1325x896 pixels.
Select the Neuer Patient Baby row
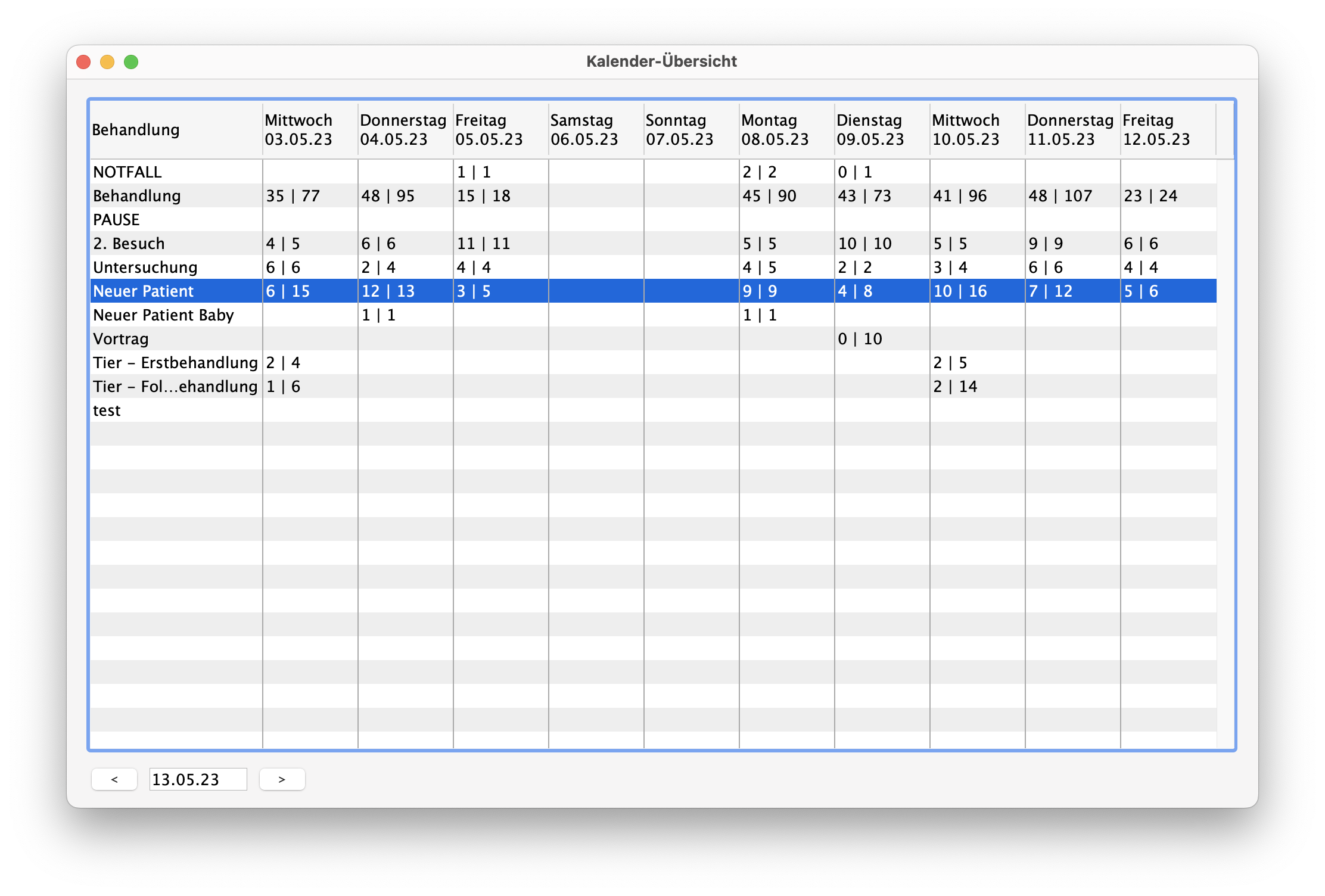164,315
